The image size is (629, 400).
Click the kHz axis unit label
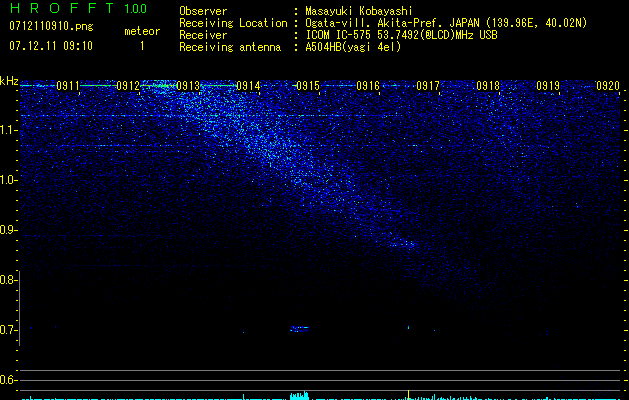[x=9, y=81]
